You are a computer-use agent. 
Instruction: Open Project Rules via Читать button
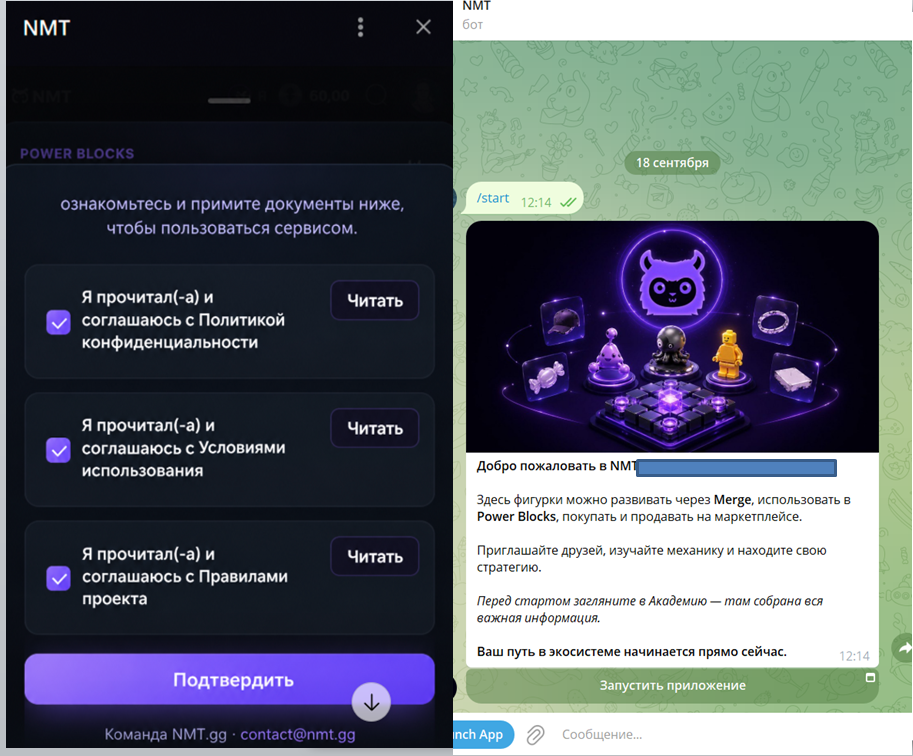pyautogui.click(x=375, y=556)
